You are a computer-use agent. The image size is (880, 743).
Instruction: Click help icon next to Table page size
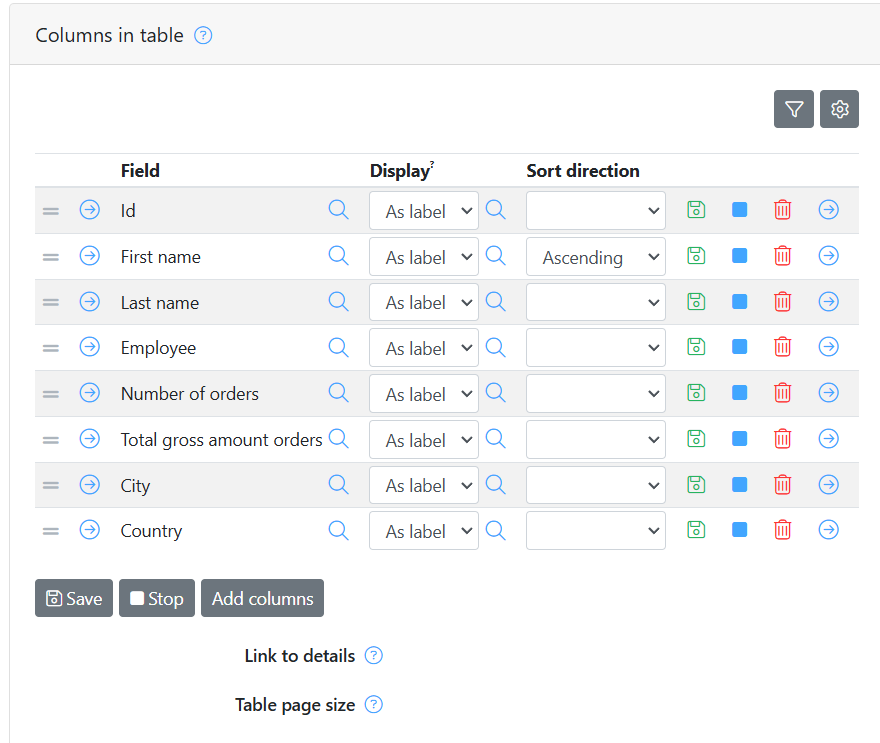pos(374,704)
